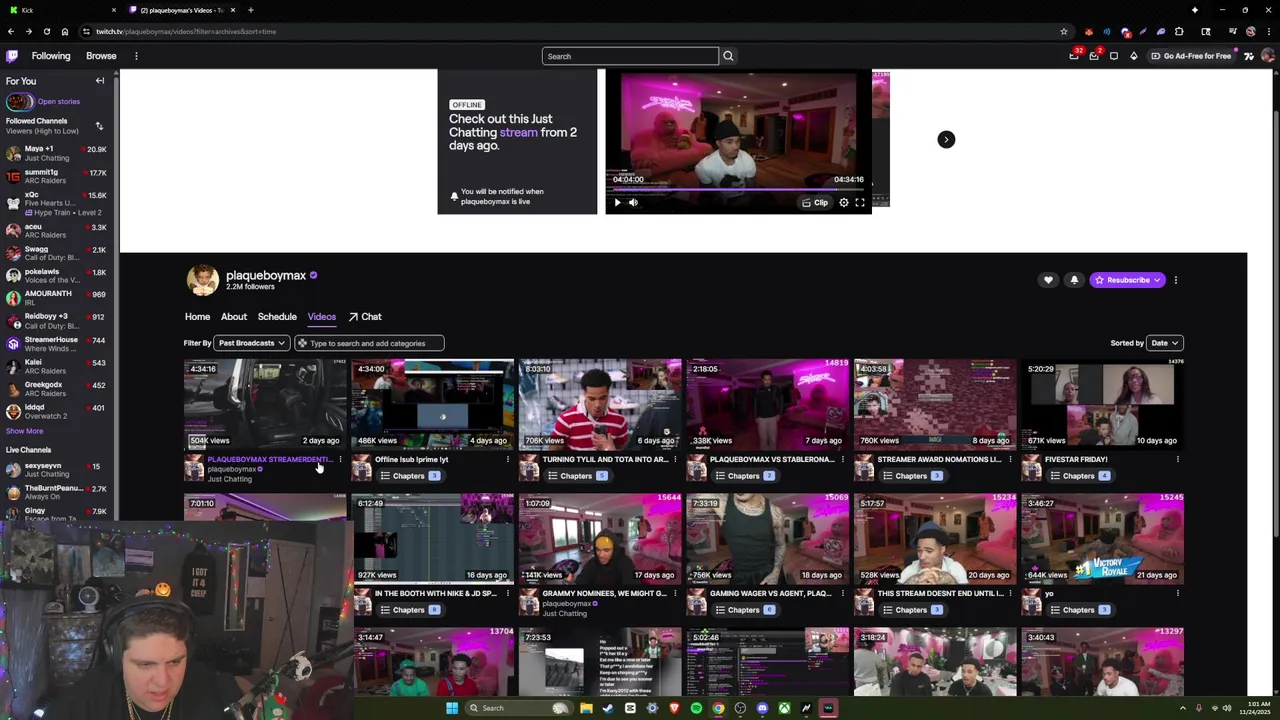Screen dimensions: 1280x720
Task: Open the video player settings gear
Action: pyautogui.click(x=844, y=203)
